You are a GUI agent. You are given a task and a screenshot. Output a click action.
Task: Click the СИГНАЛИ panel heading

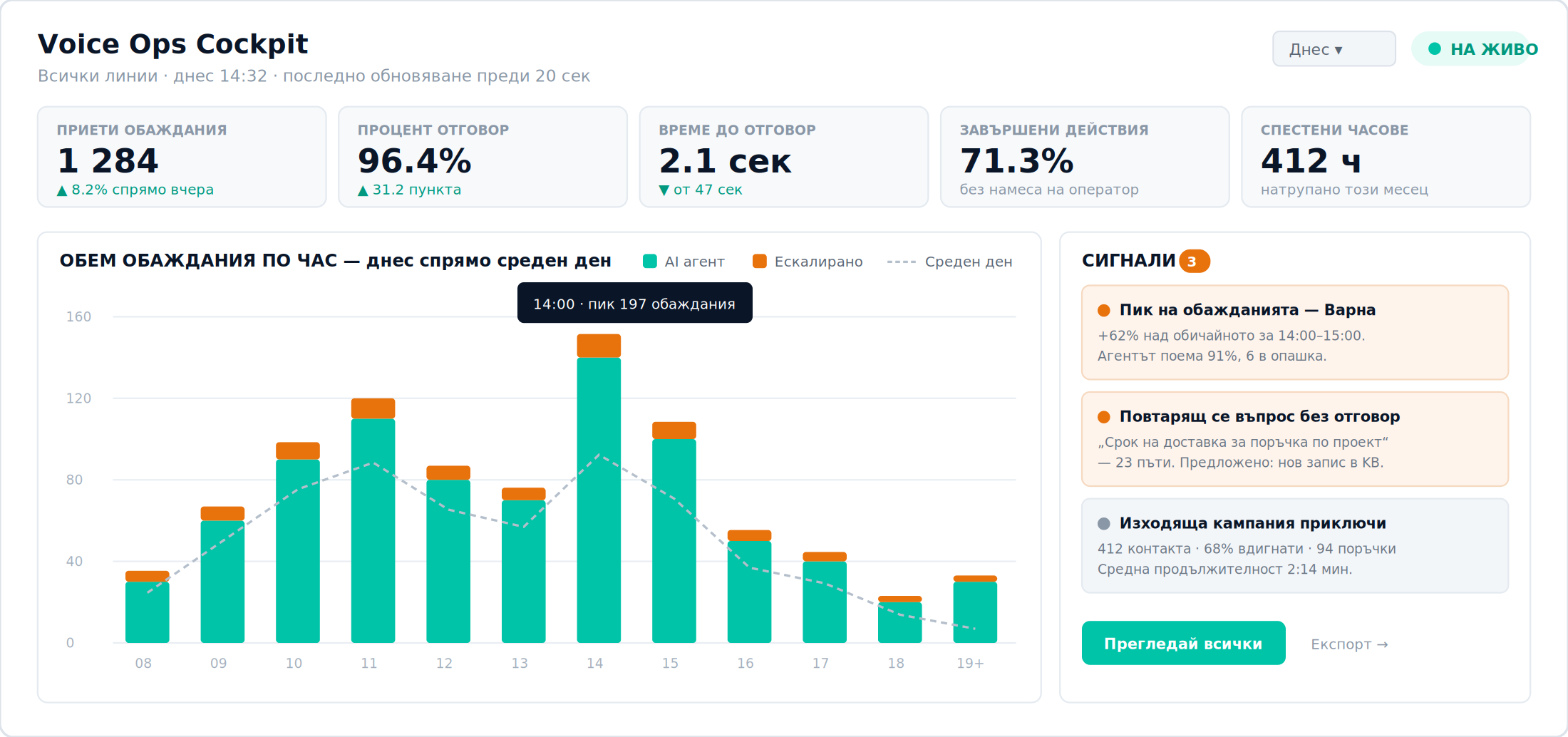(x=1128, y=261)
